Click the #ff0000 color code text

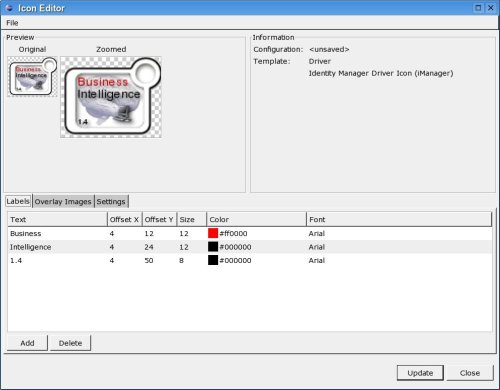233,234
